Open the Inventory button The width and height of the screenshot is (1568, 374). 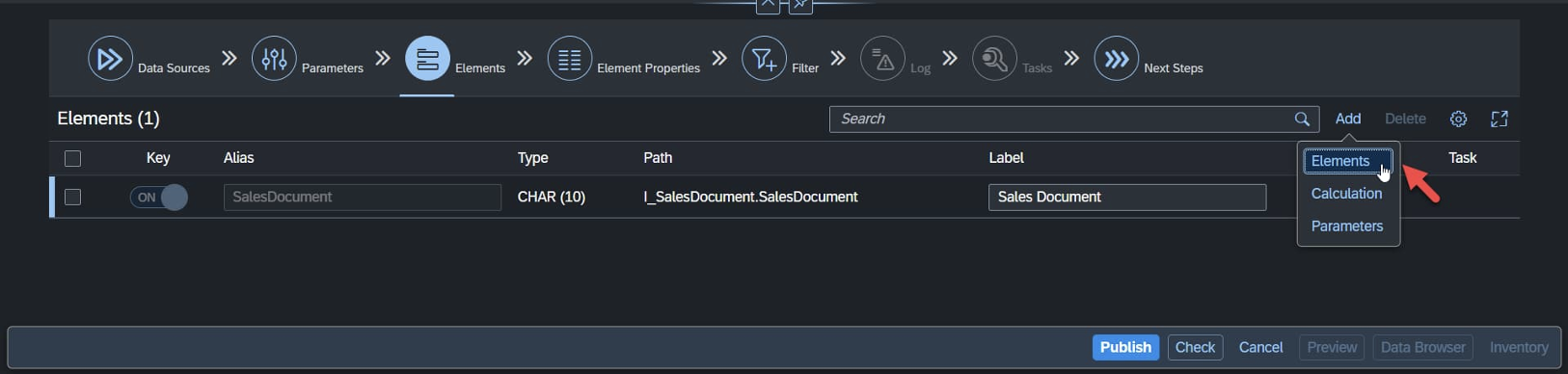click(1519, 347)
